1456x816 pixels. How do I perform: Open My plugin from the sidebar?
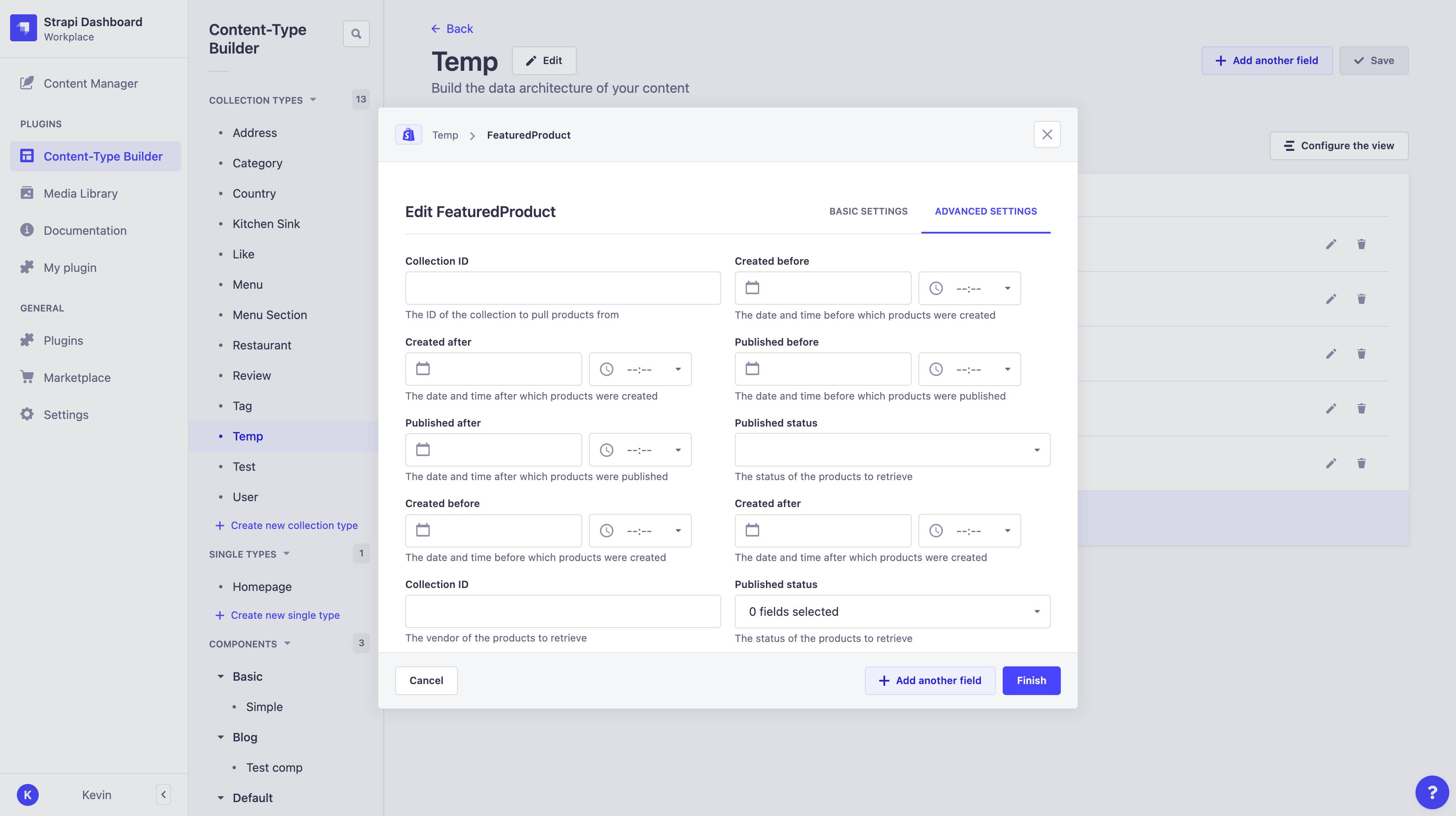(x=70, y=267)
